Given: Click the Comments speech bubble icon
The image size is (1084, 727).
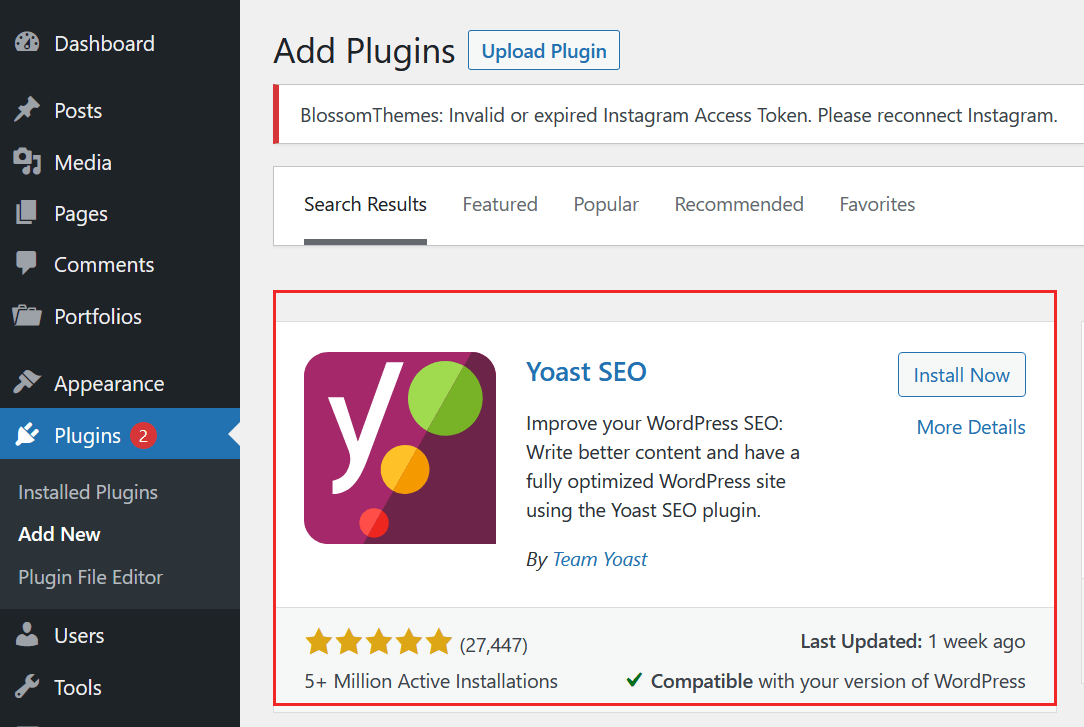Looking at the screenshot, I should click(27, 264).
